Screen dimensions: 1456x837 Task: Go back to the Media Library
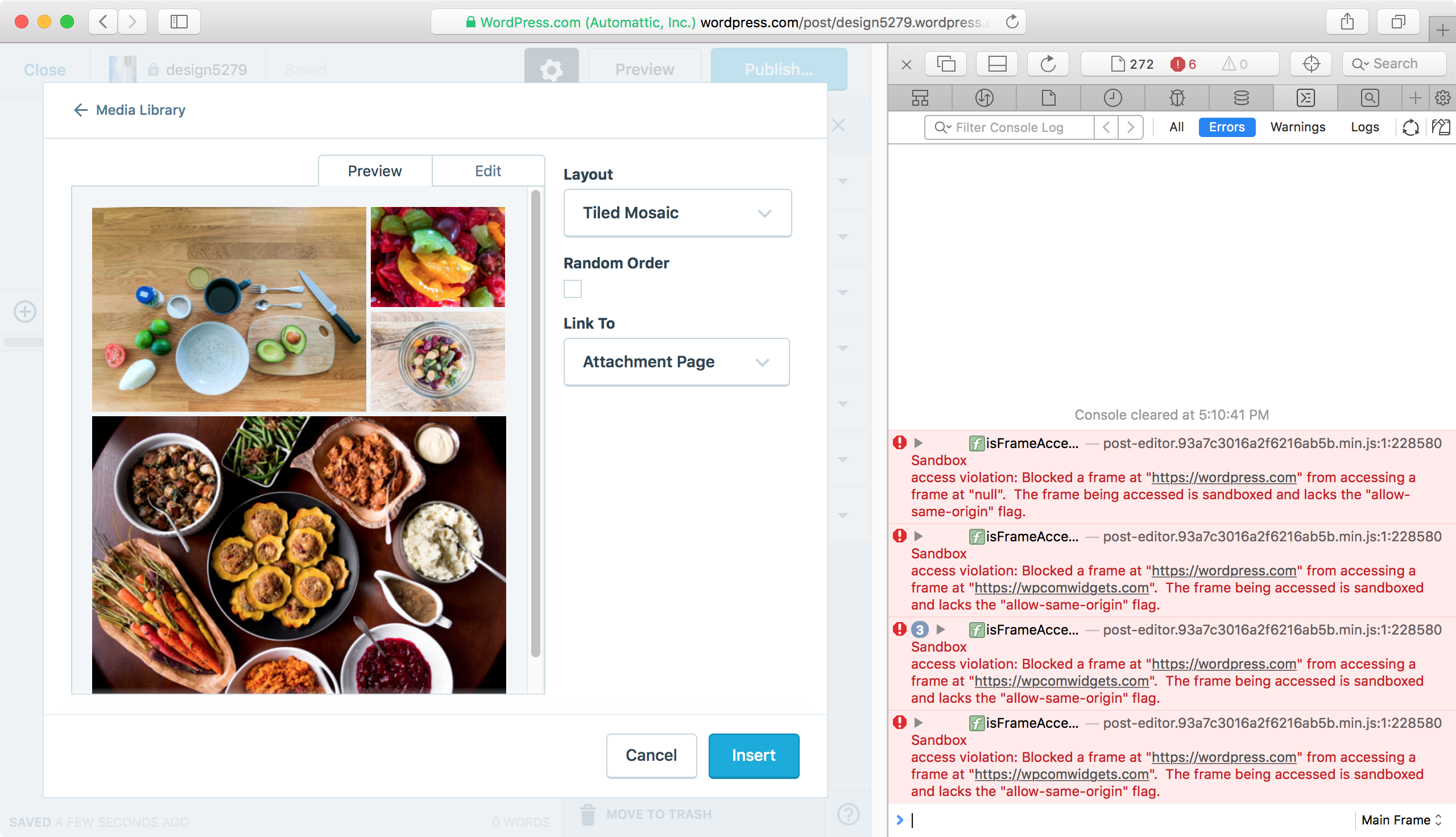click(129, 110)
